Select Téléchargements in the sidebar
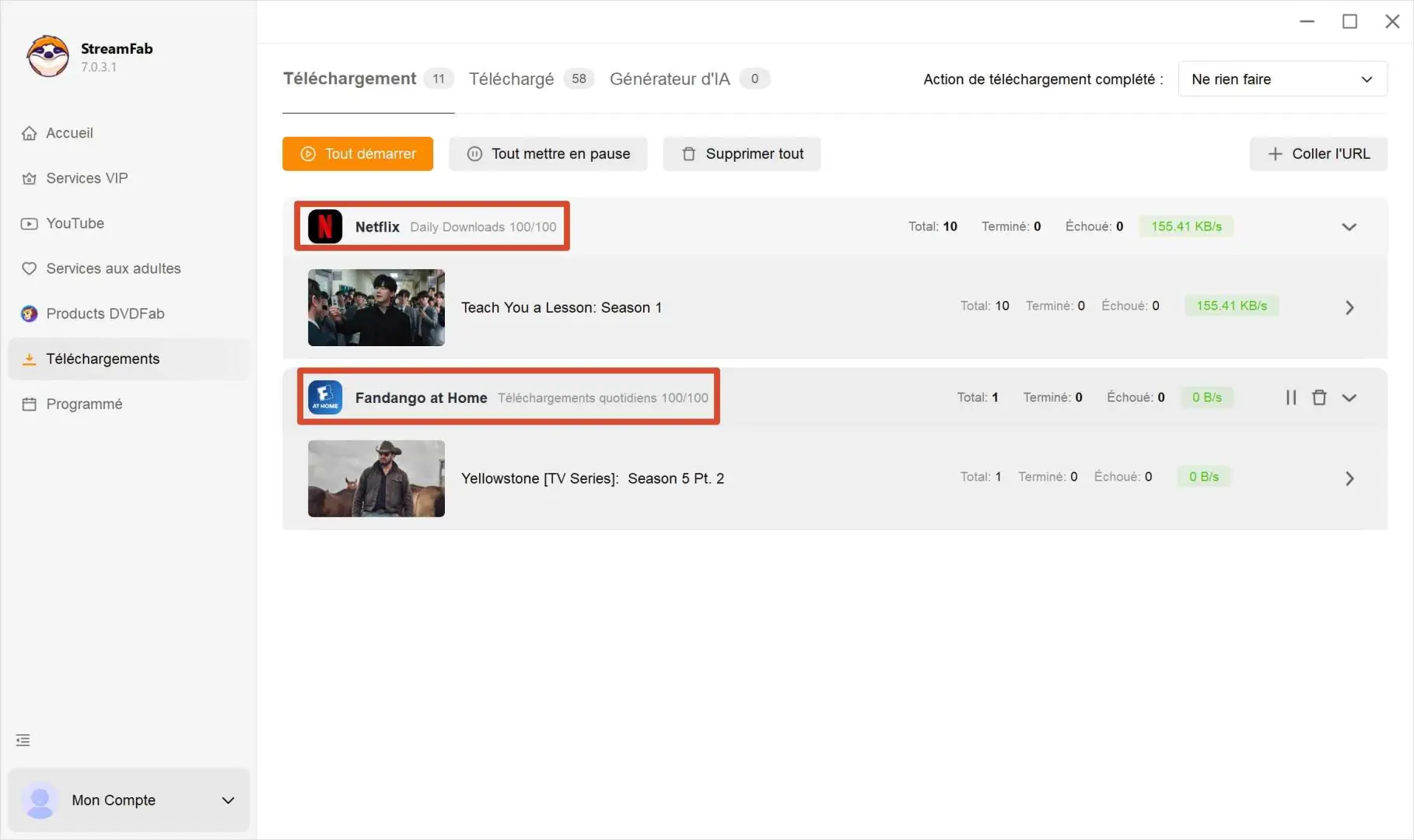This screenshot has width=1414, height=840. 128,359
